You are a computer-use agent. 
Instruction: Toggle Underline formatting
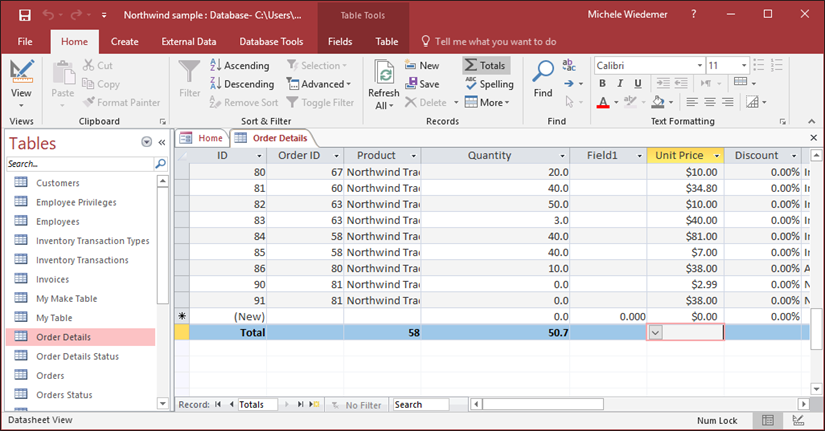638,84
